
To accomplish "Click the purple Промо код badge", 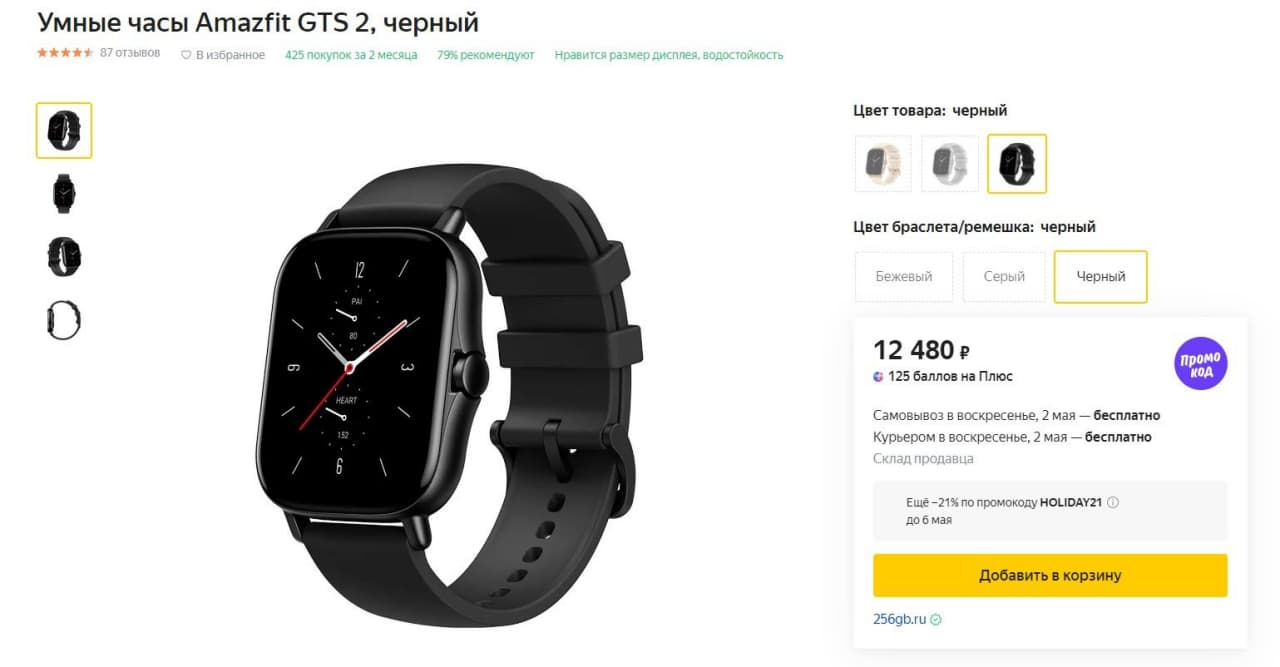I will tap(1200, 363).
